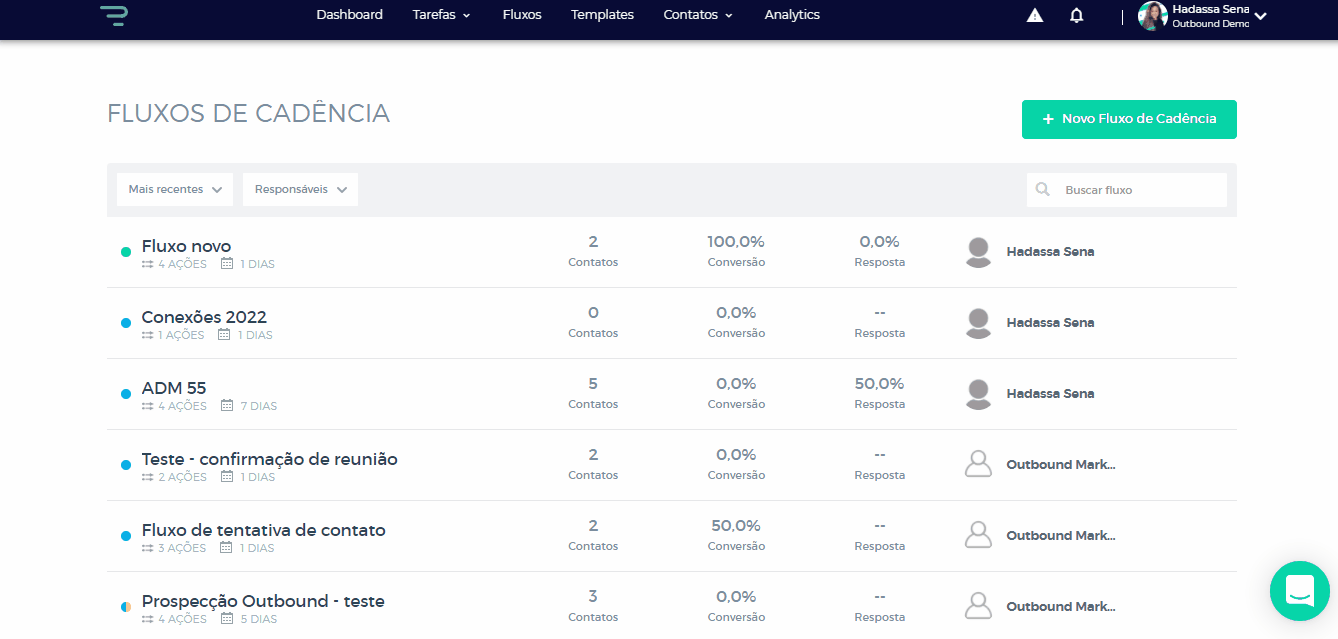The image size is (1338, 639).
Task: Click the magnifier icon in search box
Action: pyautogui.click(x=1043, y=189)
